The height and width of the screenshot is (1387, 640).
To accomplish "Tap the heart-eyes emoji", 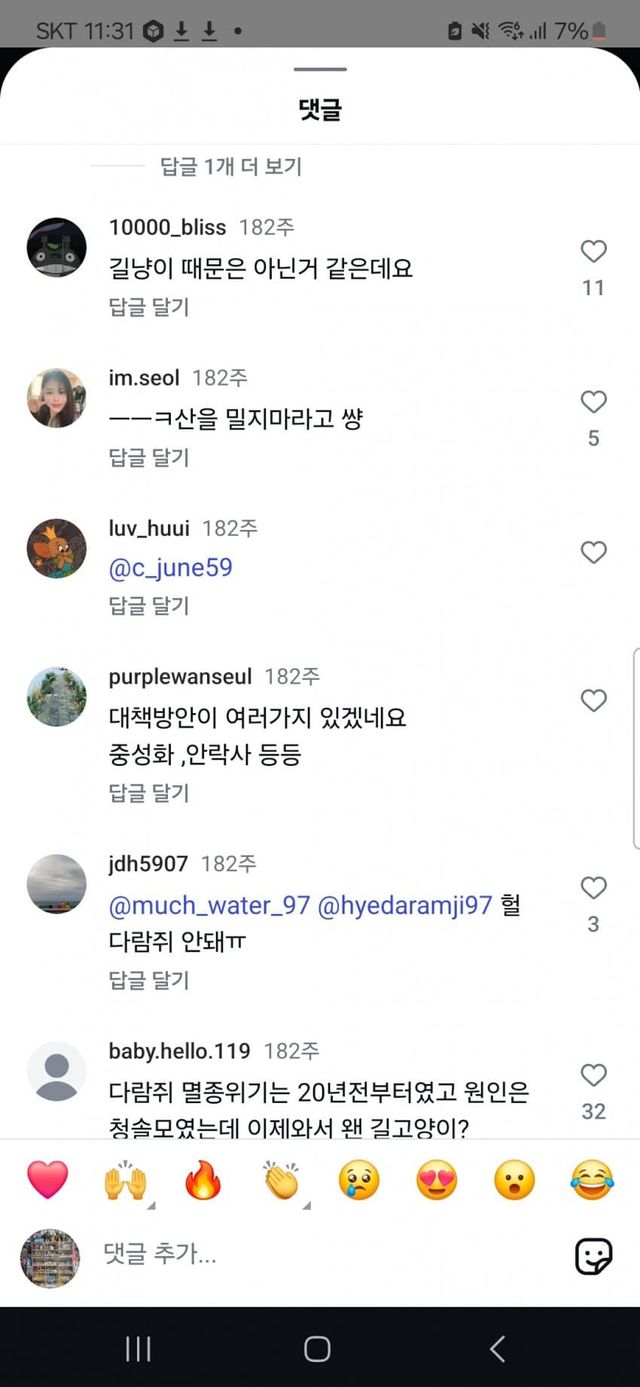I will (x=436, y=1180).
